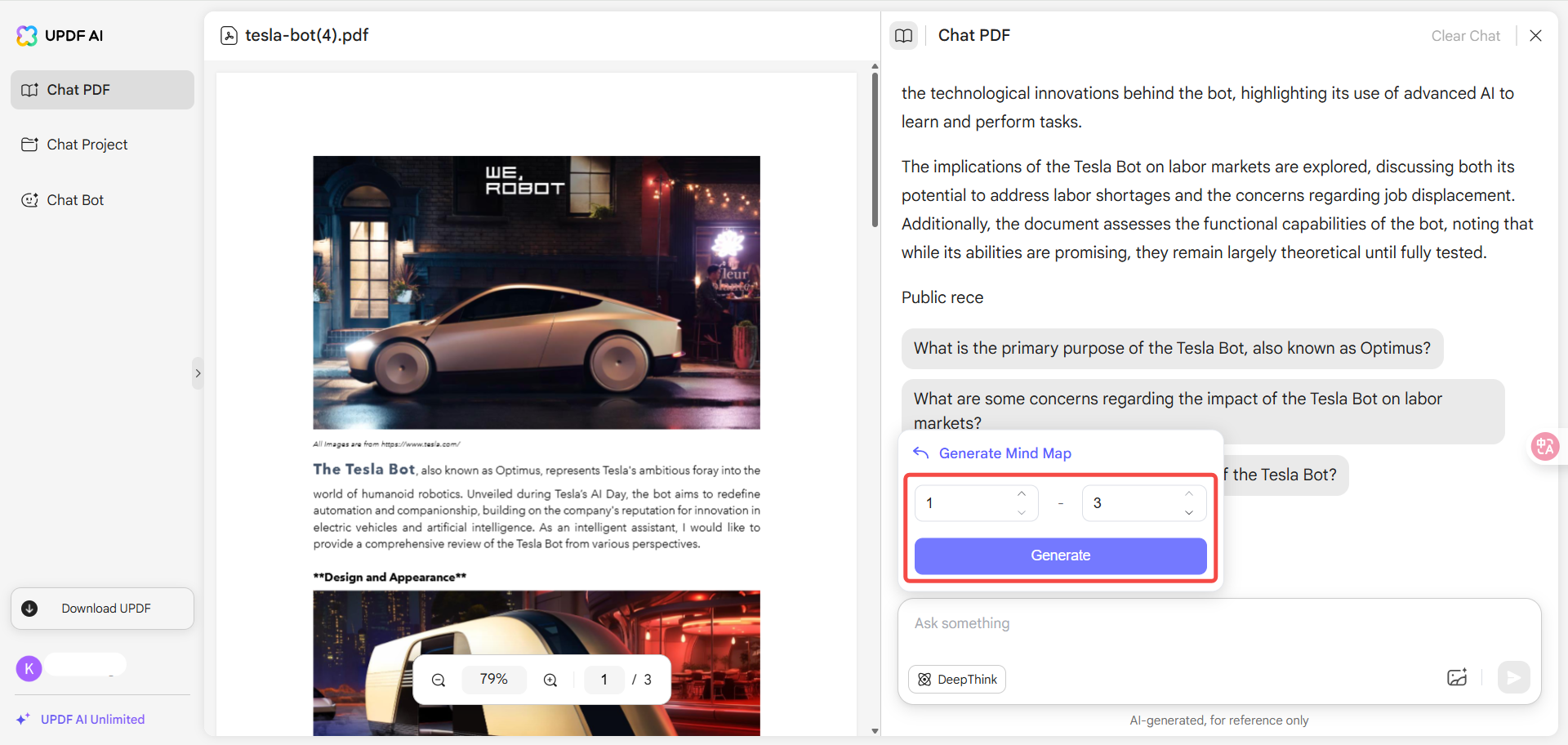This screenshot has width=1568, height=745.
Task: Increase the start page using the up stepper
Action: 1021,493
